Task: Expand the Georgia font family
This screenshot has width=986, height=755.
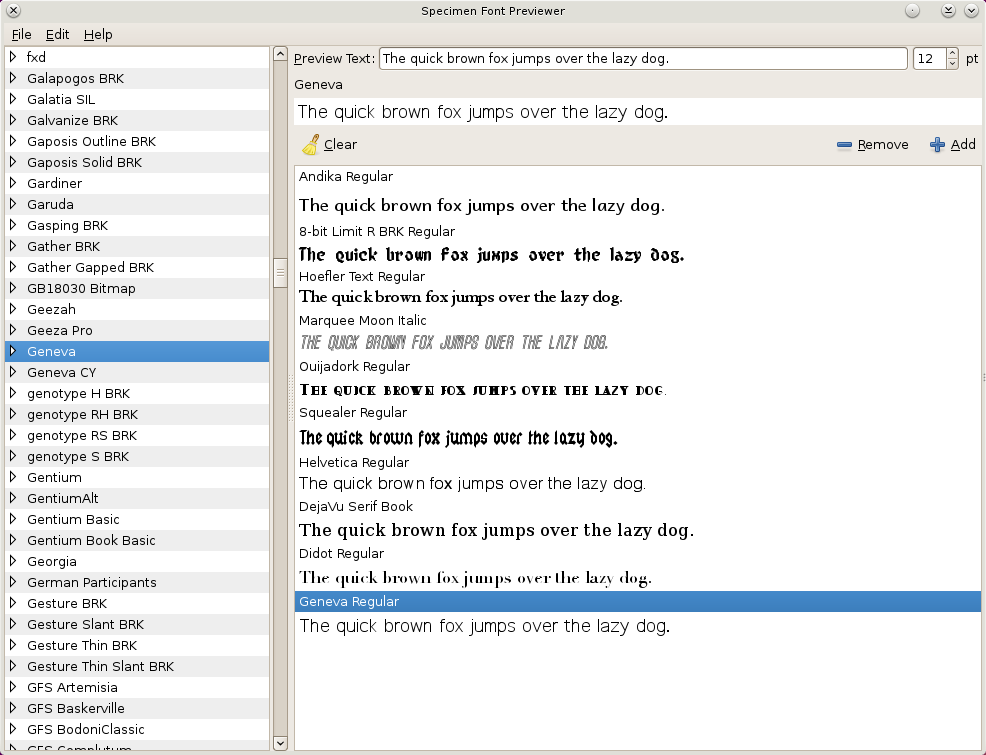Action: 13,561
